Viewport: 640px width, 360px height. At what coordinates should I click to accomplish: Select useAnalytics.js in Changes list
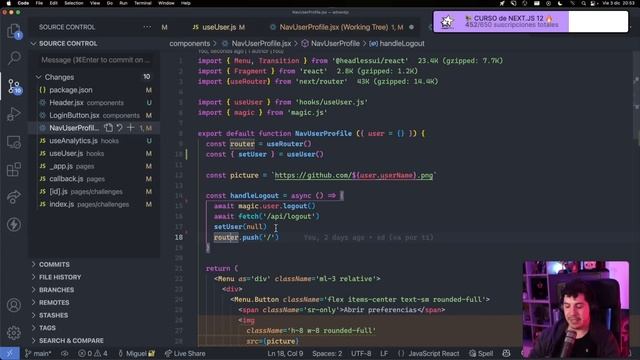[94, 140]
